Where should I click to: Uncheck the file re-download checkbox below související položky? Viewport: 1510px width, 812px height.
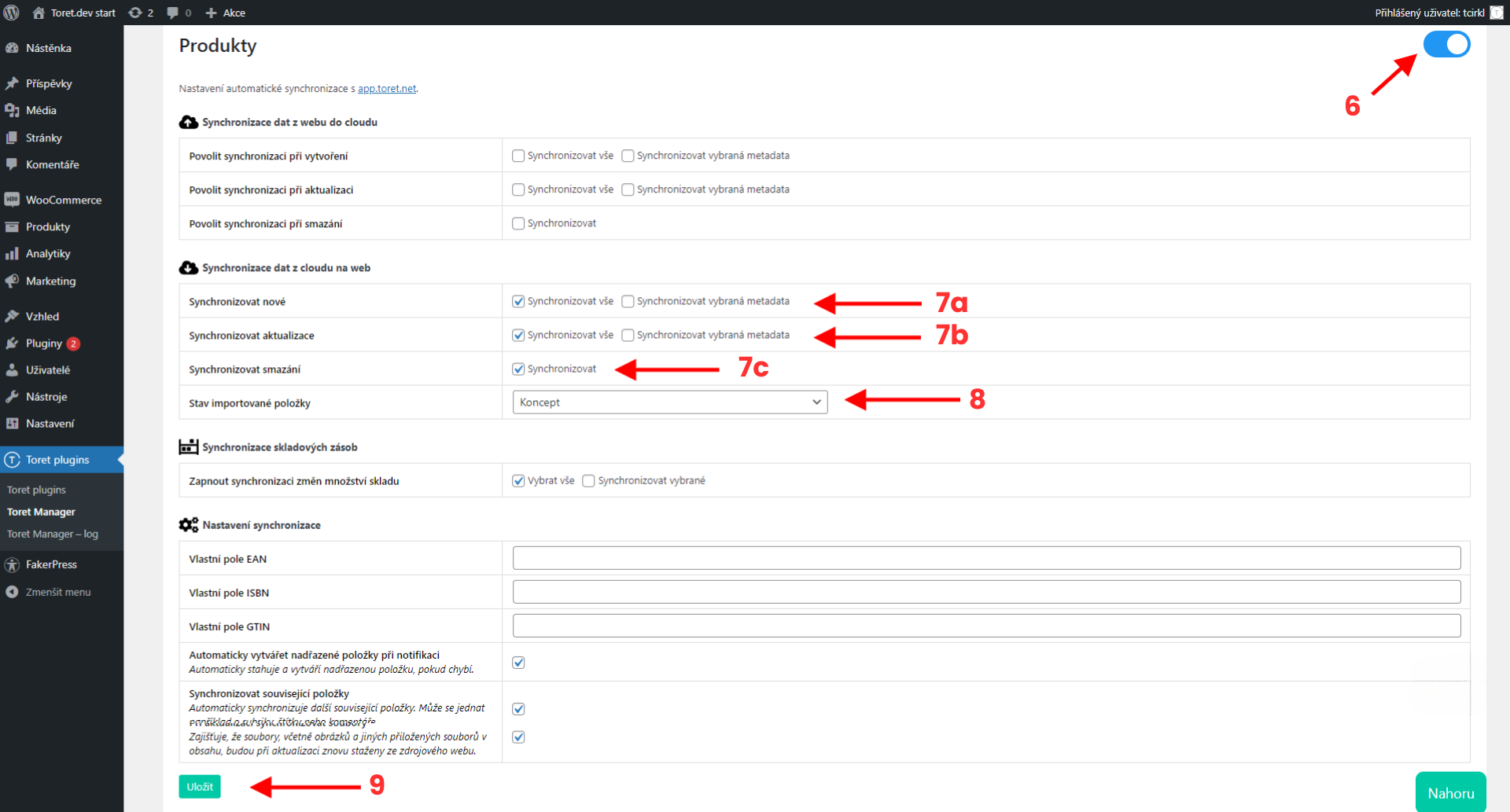pyautogui.click(x=518, y=737)
